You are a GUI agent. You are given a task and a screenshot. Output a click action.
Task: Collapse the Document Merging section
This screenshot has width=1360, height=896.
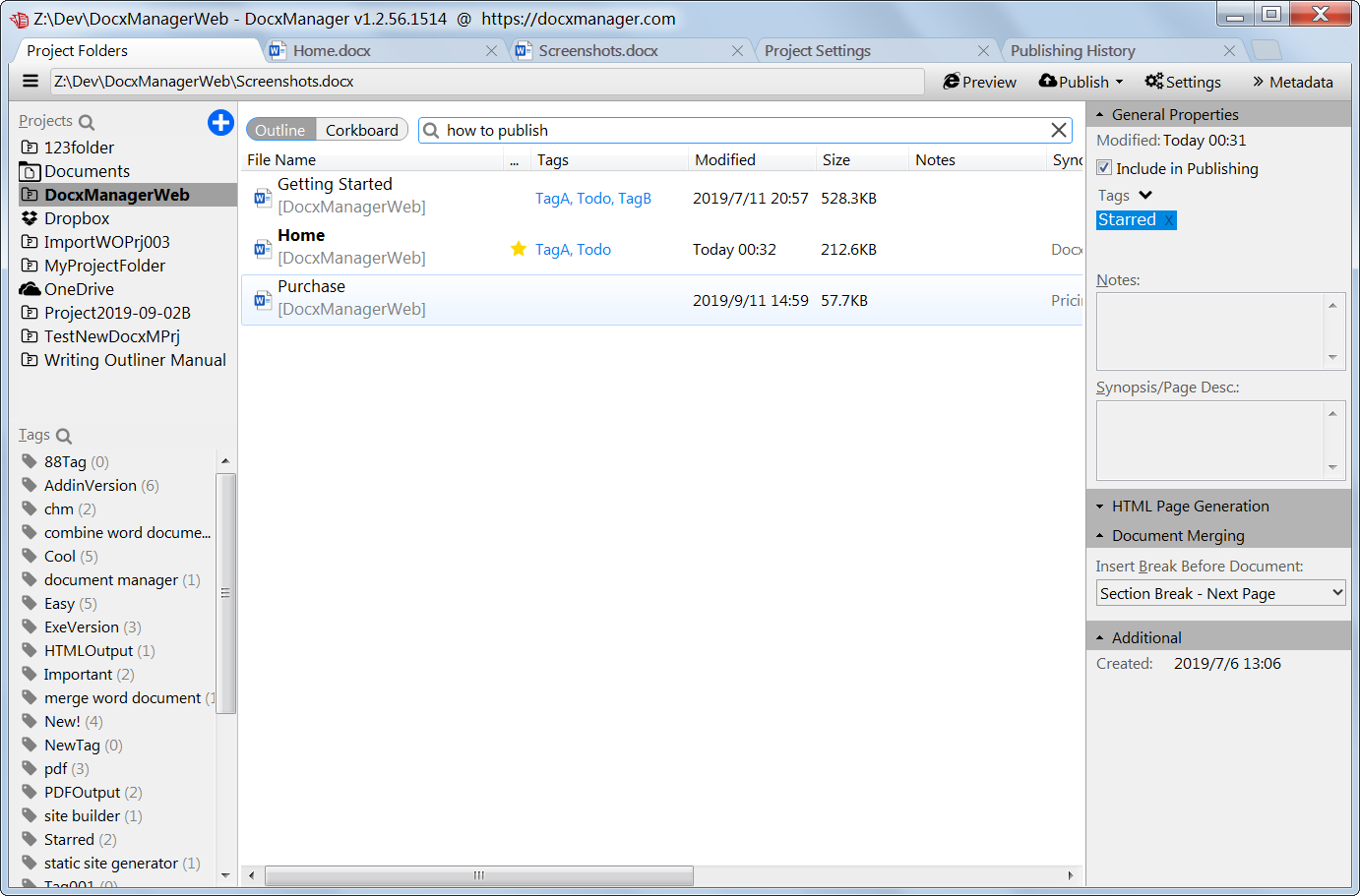pyautogui.click(x=1100, y=536)
